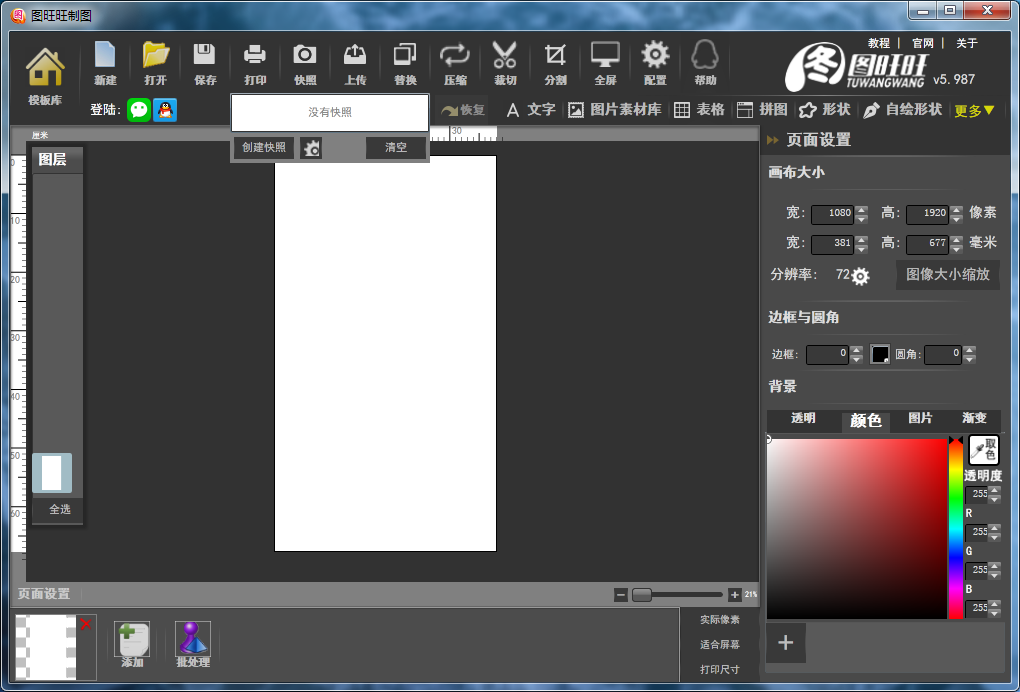Adjust the canvas zoom slider handle

[642, 594]
